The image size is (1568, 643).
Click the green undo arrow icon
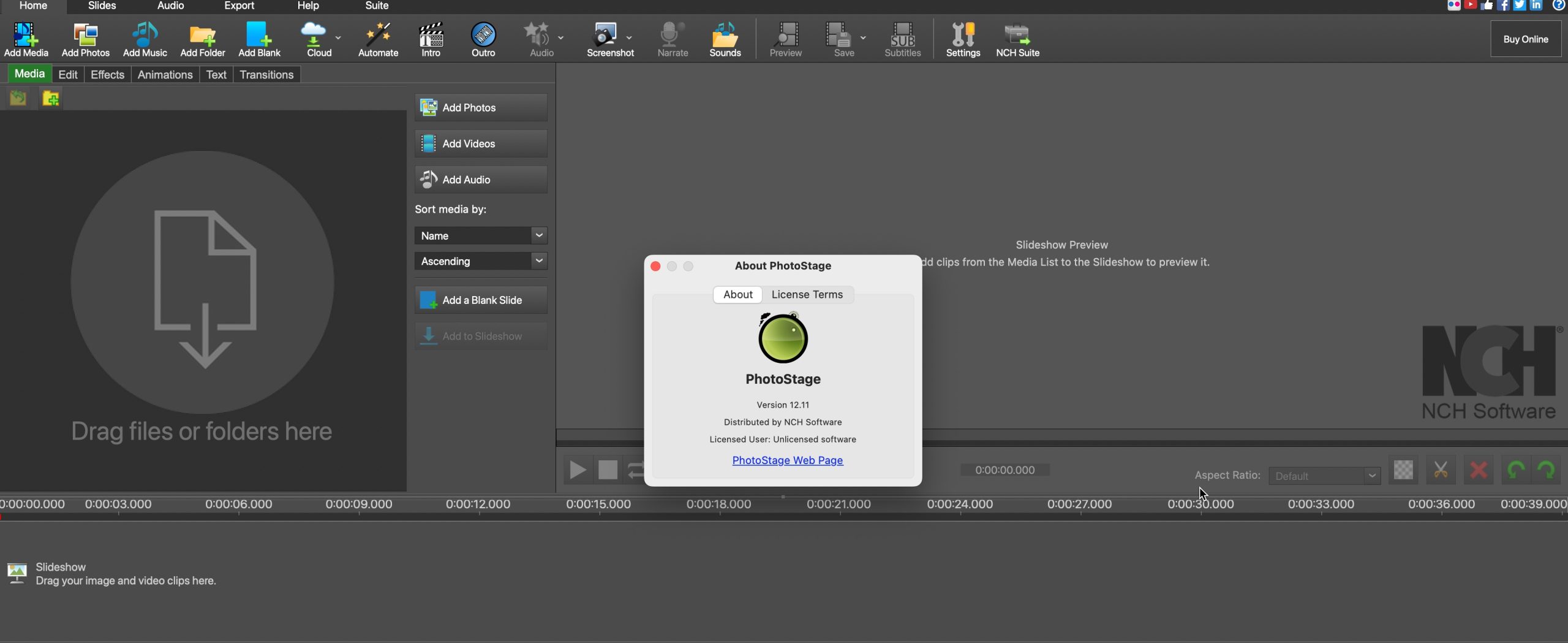pyautogui.click(x=1516, y=470)
